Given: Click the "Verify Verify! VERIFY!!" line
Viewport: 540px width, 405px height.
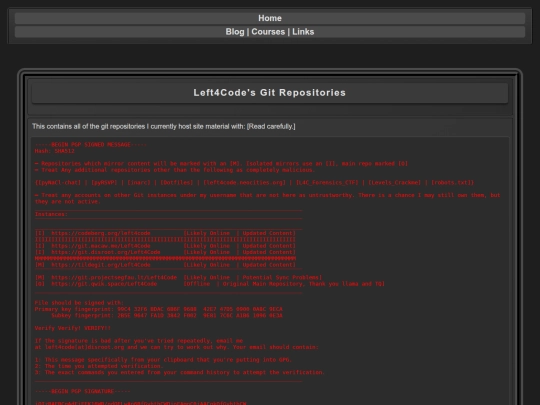Looking at the screenshot, I should pyautogui.click(x=73, y=328).
